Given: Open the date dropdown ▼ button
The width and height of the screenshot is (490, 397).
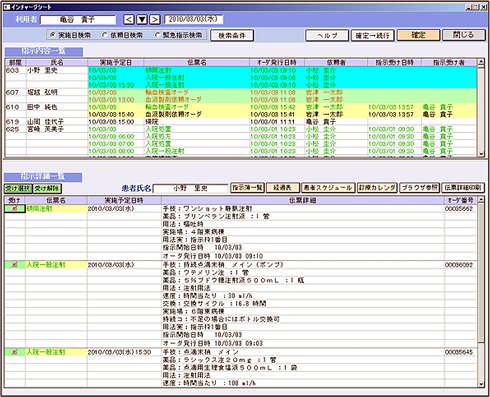Looking at the screenshot, I should click(142, 20).
